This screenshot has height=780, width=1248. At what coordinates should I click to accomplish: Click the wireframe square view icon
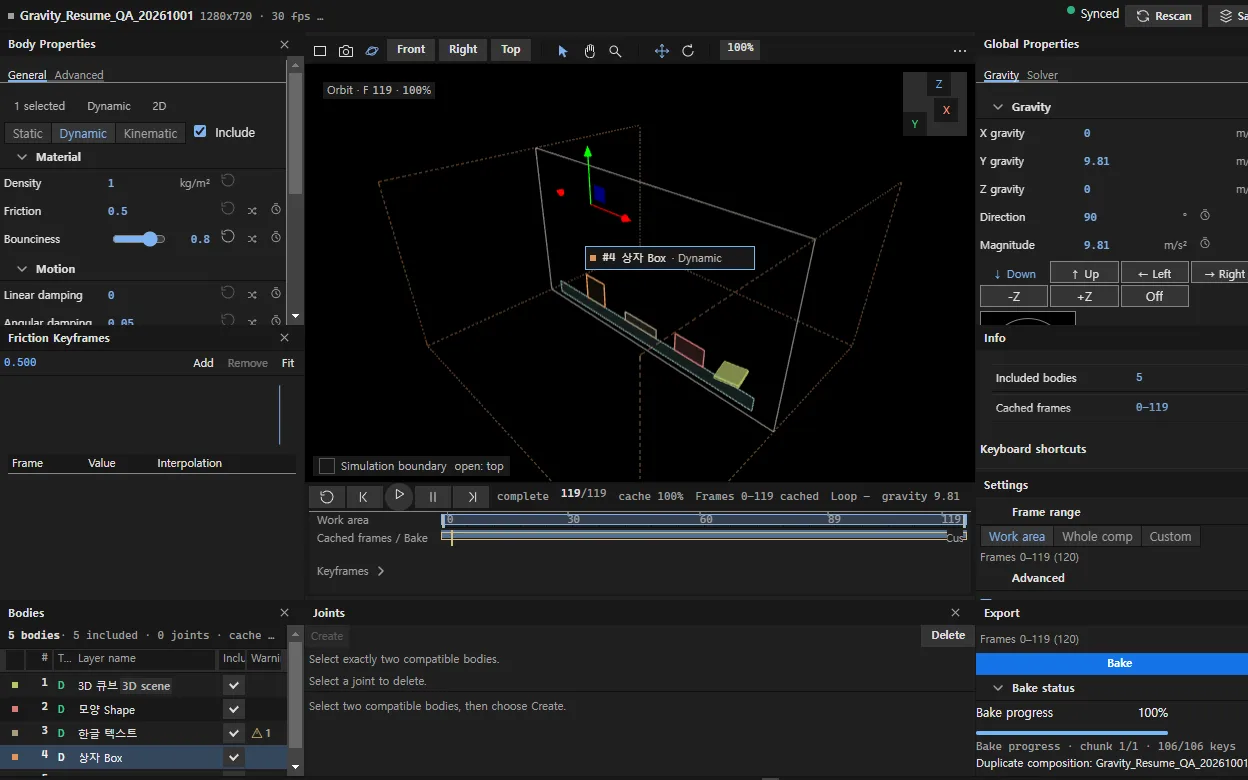click(x=320, y=51)
